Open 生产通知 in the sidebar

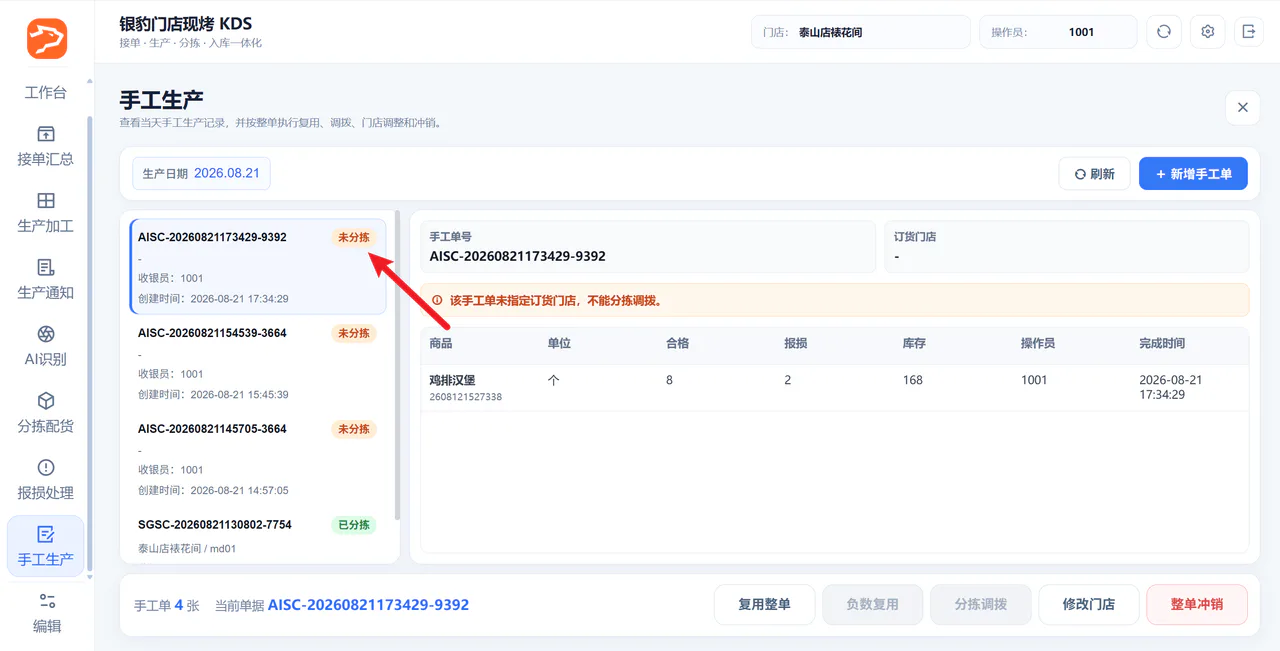pyautogui.click(x=46, y=279)
